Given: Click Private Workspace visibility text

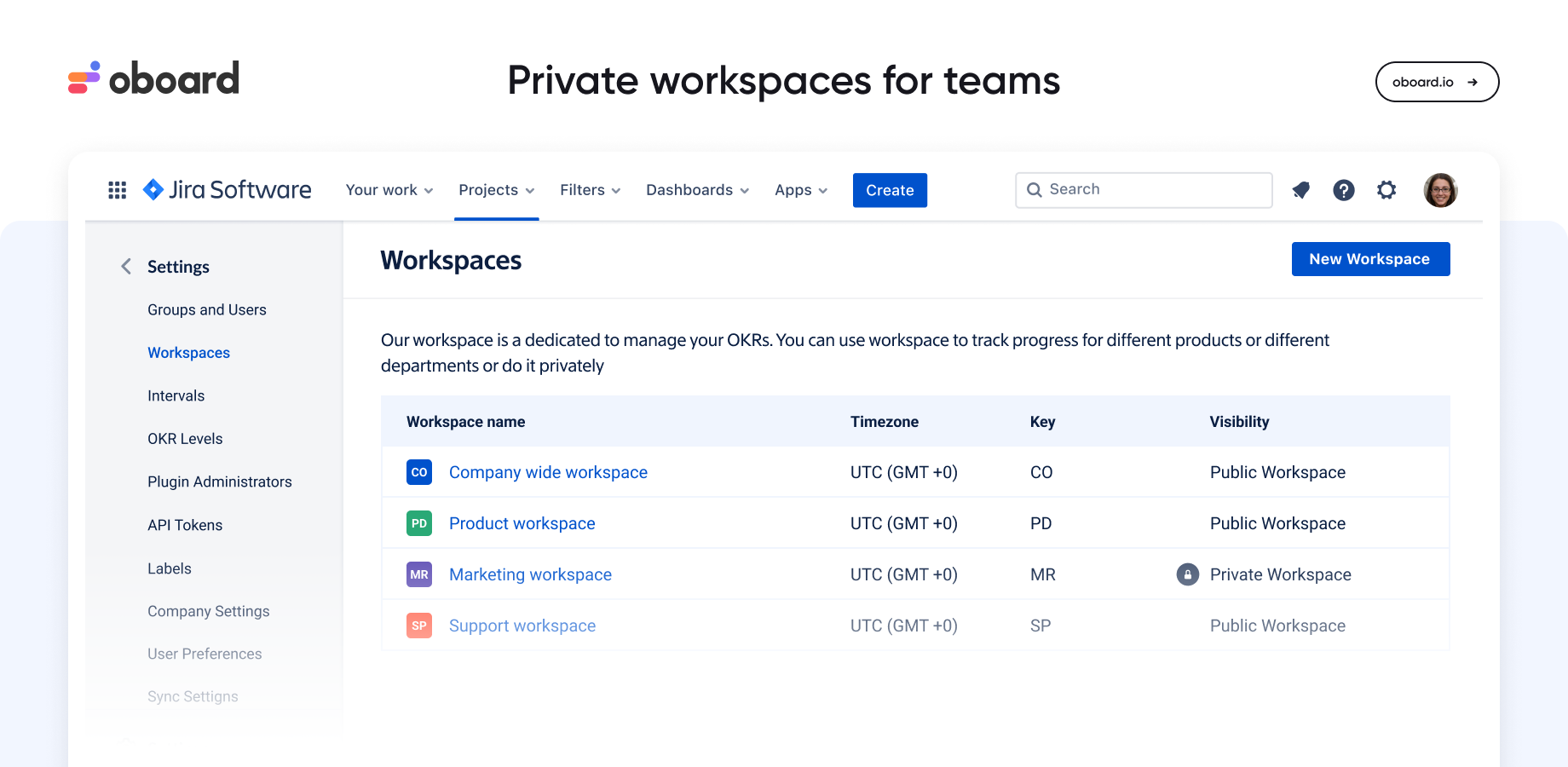Looking at the screenshot, I should coord(1280,574).
